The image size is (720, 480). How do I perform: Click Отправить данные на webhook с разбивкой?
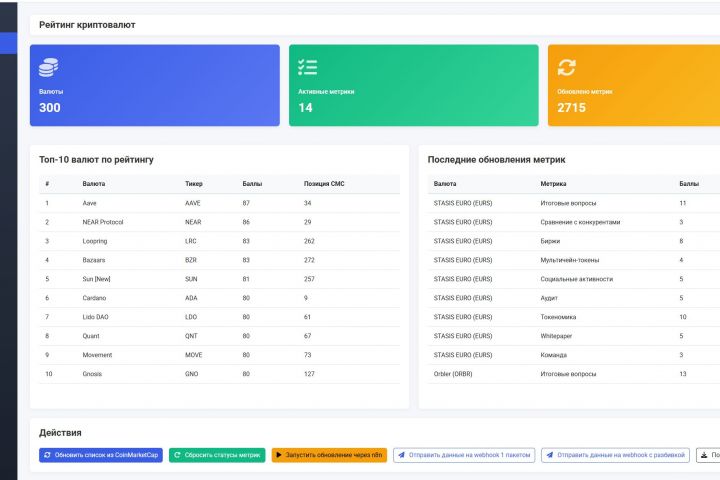coord(615,455)
